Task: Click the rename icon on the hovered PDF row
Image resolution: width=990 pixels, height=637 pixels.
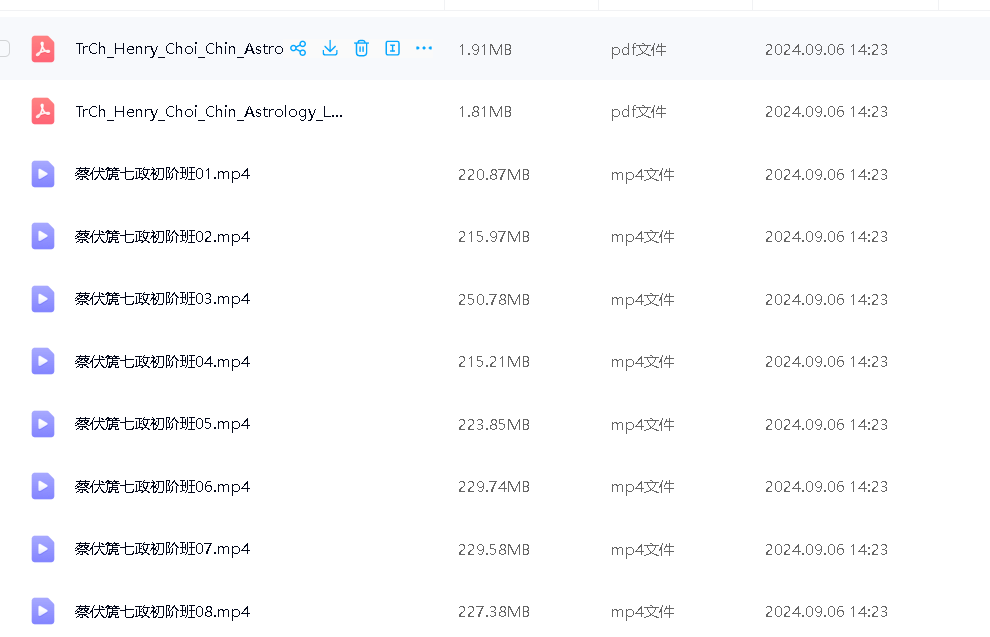Action: point(393,48)
